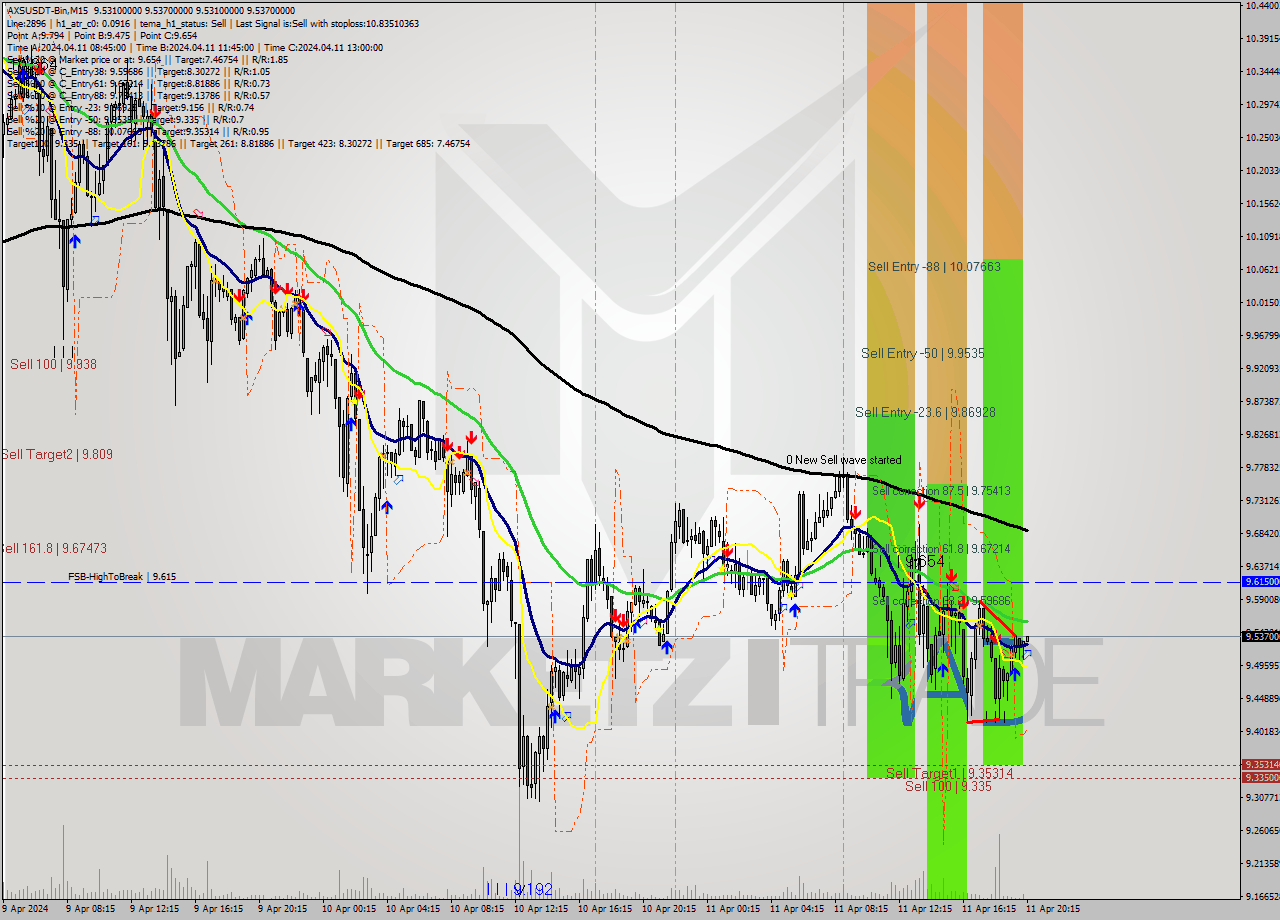Click the 'Point A:9.794' info line
The height and width of the screenshot is (920, 1280).
coord(35,35)
